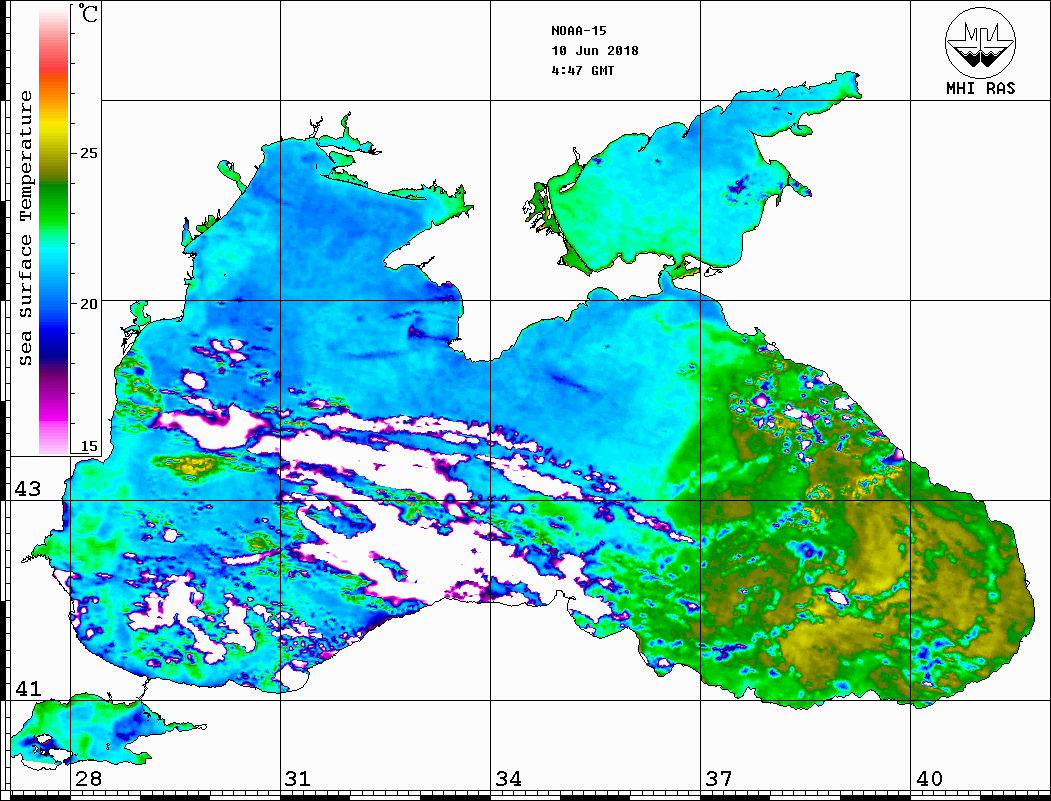Click the '15' tick label on legend

pyautogui.click(x=88, y=446)
